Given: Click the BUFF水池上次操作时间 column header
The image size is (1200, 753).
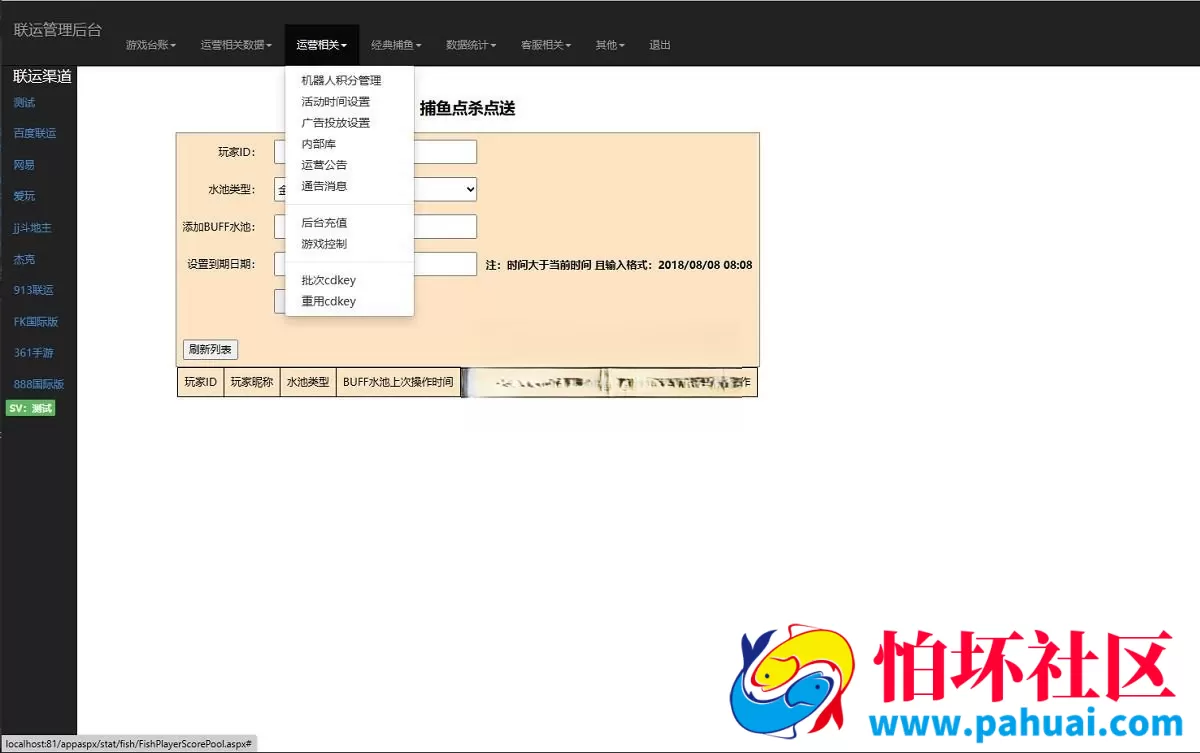Looking at the screenshot, I should pyautogui.click(x=398, y=382).
